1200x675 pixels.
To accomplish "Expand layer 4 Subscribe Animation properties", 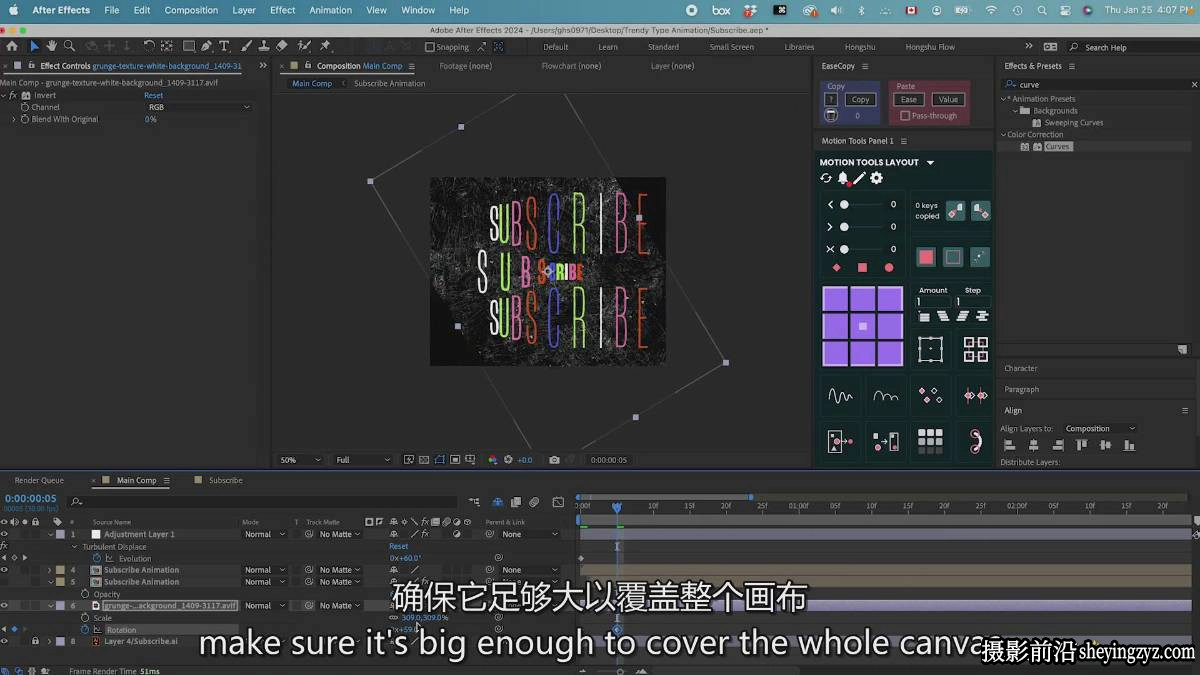I will click(50, 570).
